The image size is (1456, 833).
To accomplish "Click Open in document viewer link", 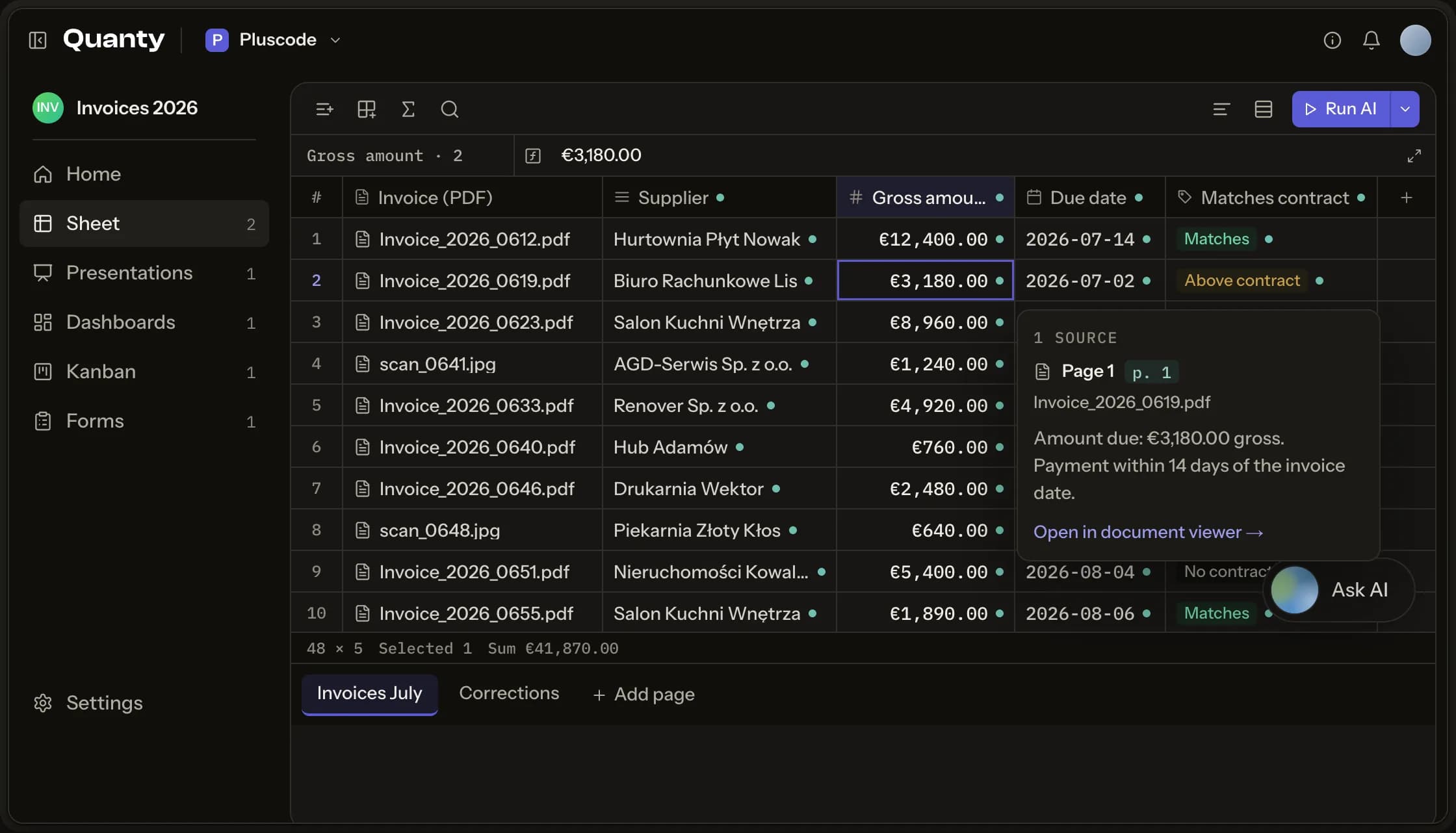I will [1148, 532].
